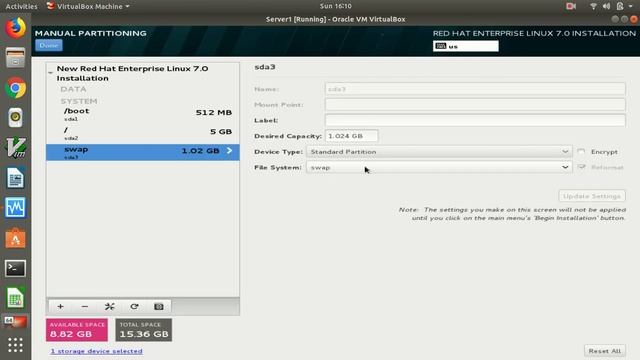The width and height of the screenshot is (640, 360).
Task: Open the System Monitor dock icon
Action: pyautogui.click(x=16, y=208)
